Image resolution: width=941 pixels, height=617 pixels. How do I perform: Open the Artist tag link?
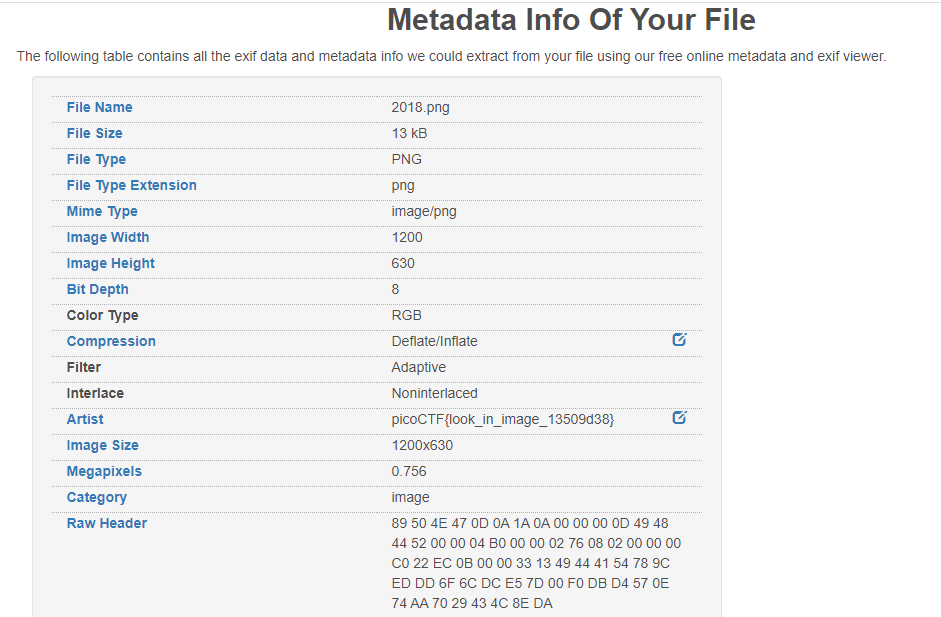(x=85, y=419)
